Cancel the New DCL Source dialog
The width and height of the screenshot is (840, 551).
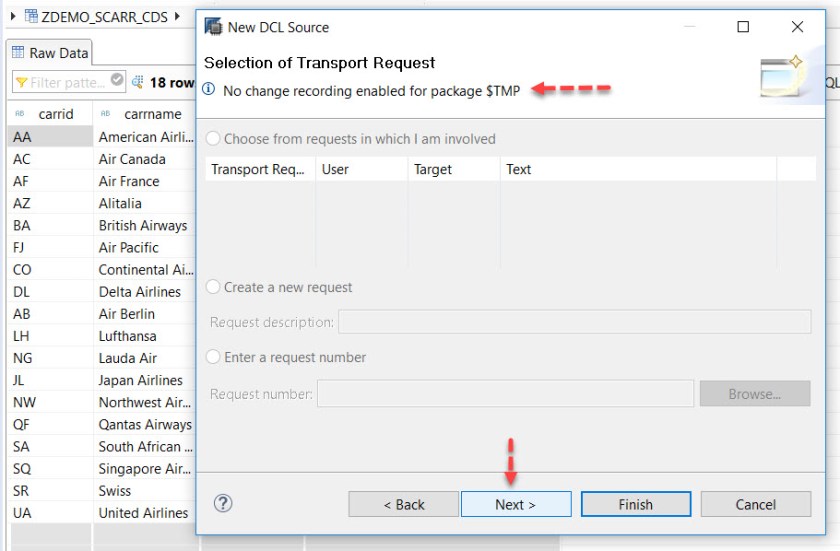[x=755, y=504]
